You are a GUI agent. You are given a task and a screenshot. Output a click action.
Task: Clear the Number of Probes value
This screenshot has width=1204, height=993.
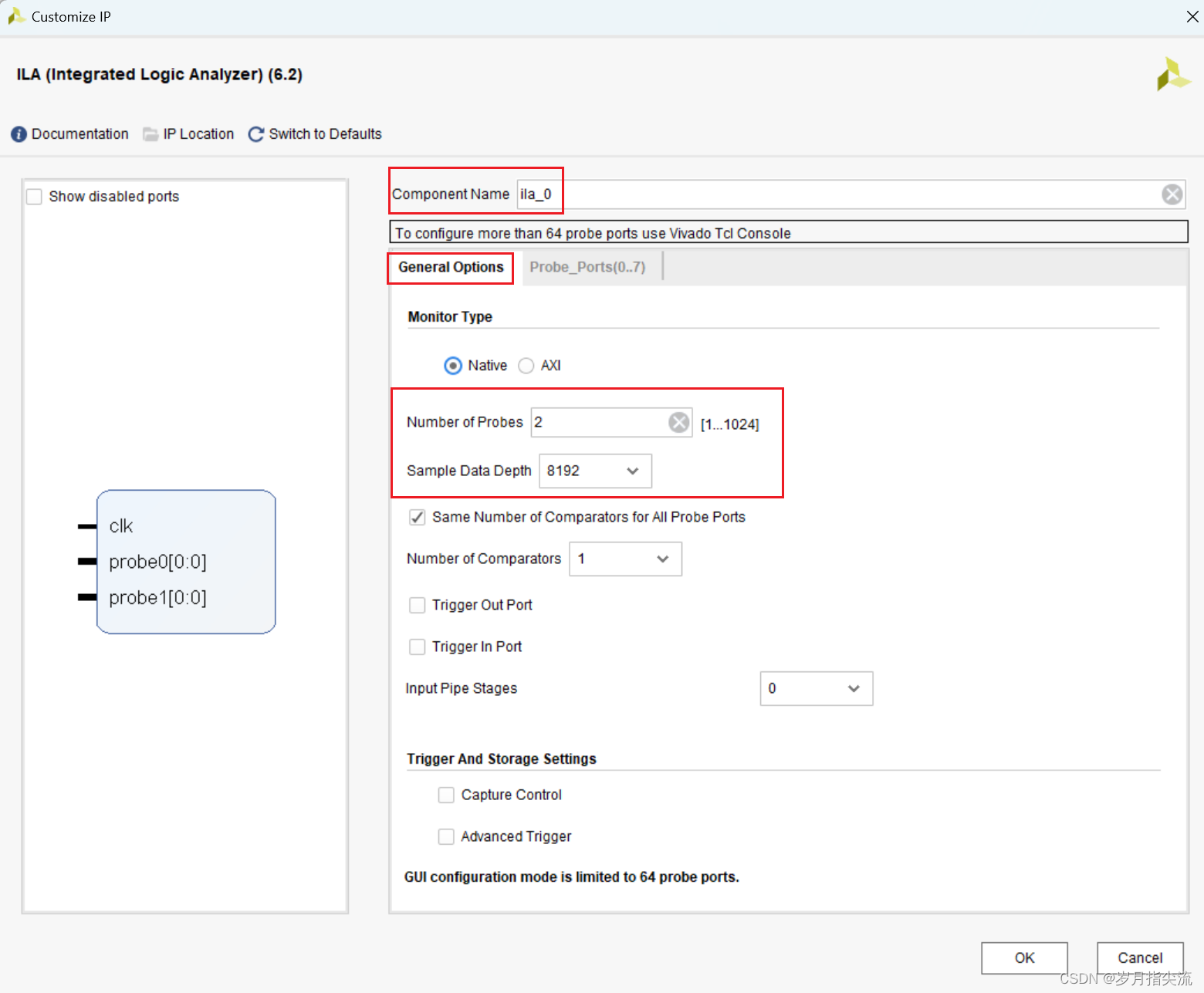(678, 422)
